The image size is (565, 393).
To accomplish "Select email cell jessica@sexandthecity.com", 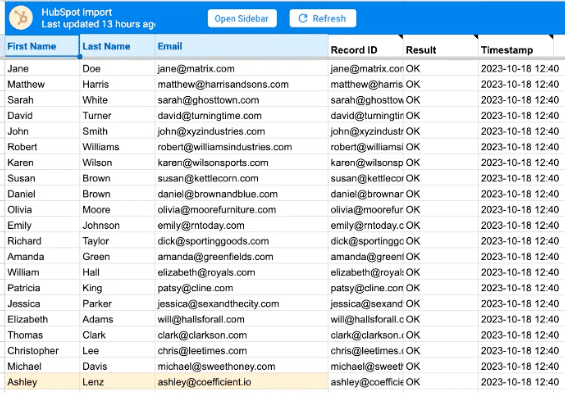I will click(241, 304).
